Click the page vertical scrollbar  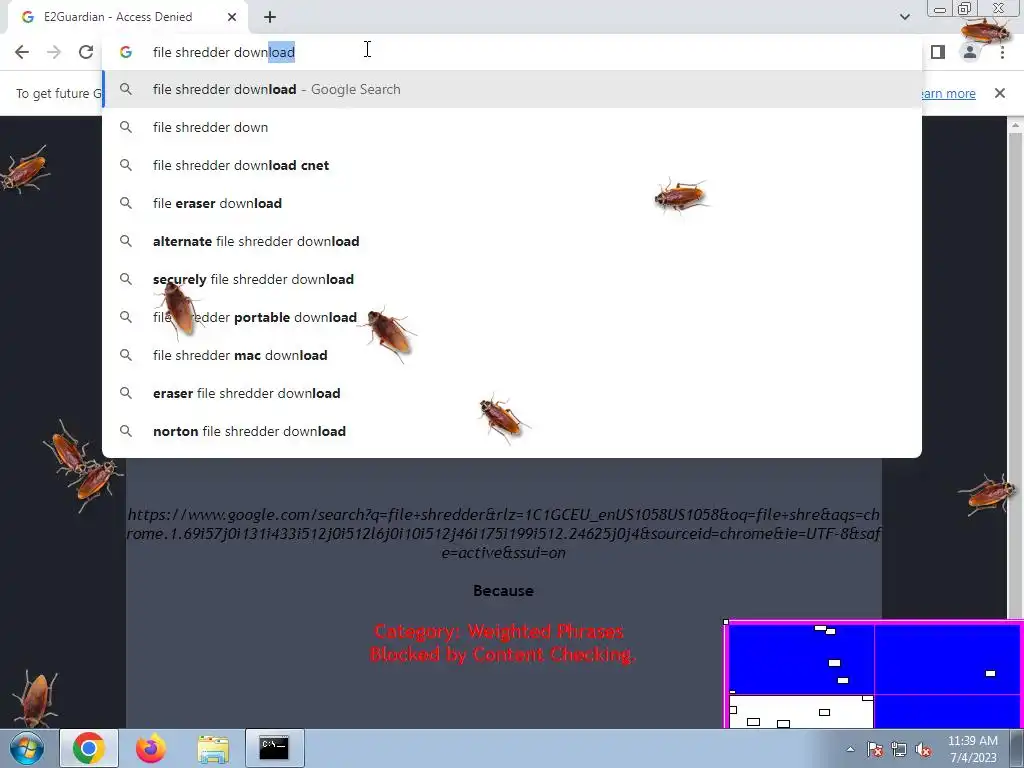pyautogui.click(x=1016, y=376)
